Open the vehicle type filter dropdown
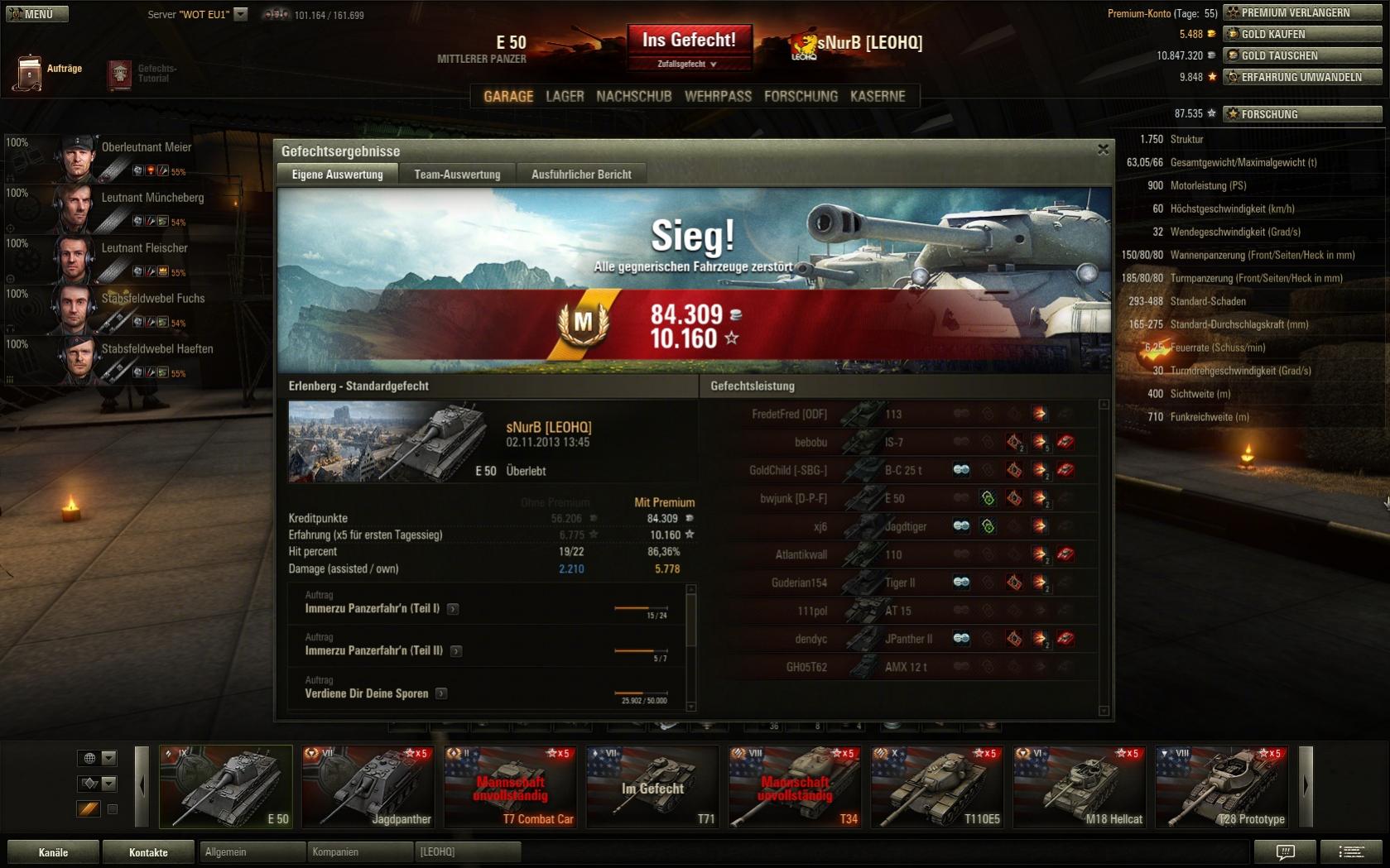 98,784
